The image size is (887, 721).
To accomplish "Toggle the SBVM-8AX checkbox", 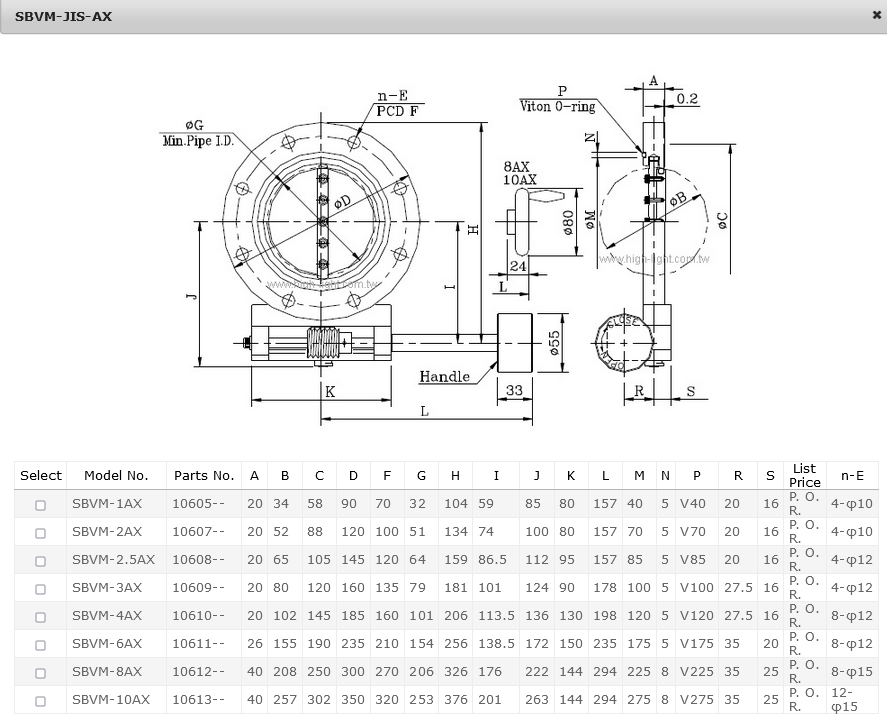I will [40, 673].
